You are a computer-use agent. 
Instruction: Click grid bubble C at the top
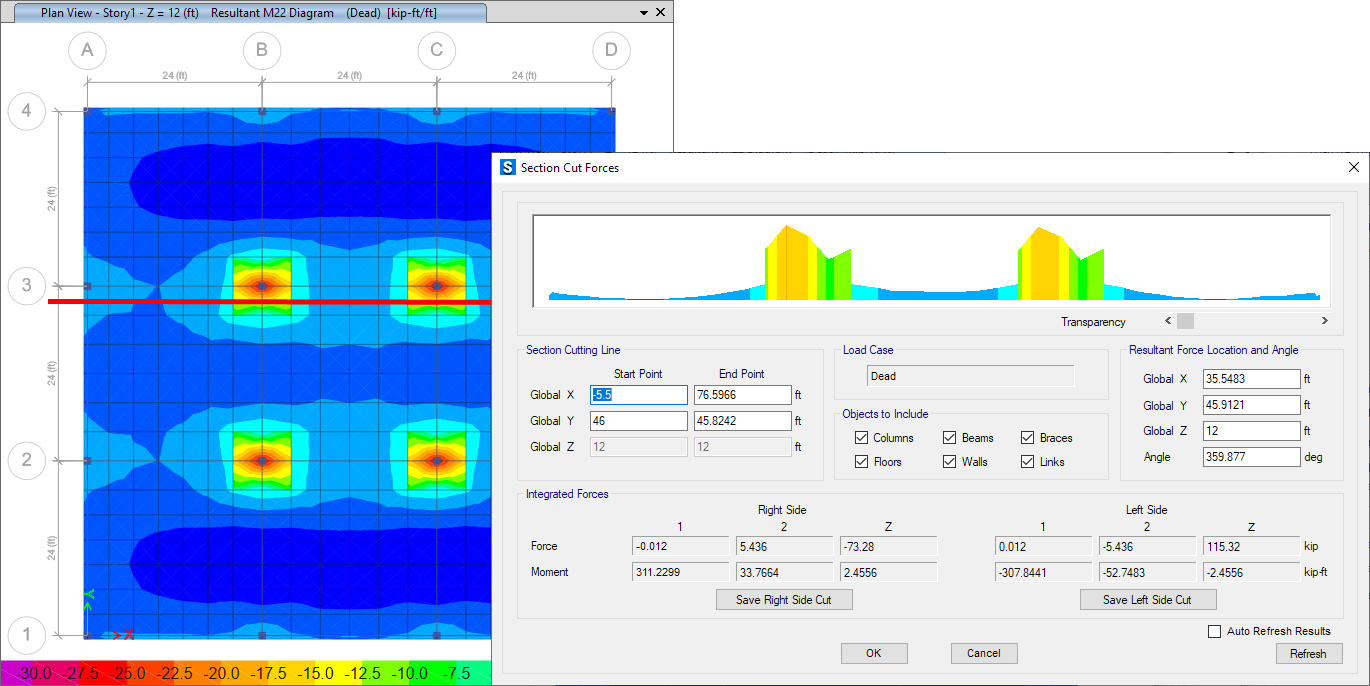[x=437, y=50]
